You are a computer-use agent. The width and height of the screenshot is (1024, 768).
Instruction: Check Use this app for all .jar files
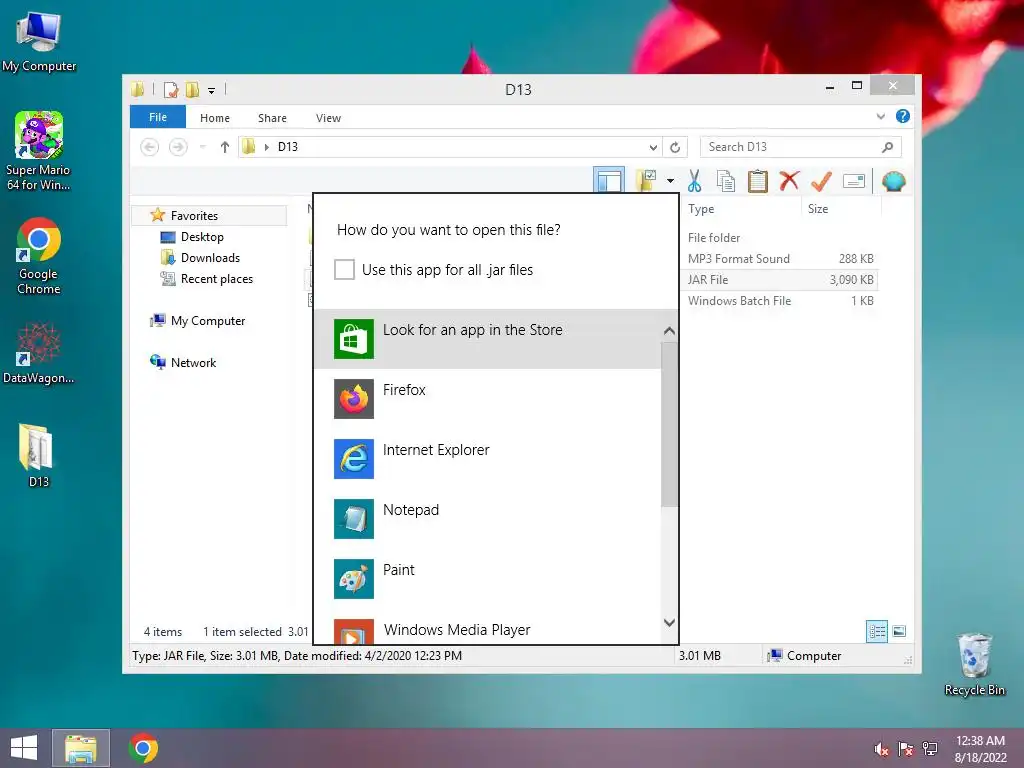coord(344,269)
